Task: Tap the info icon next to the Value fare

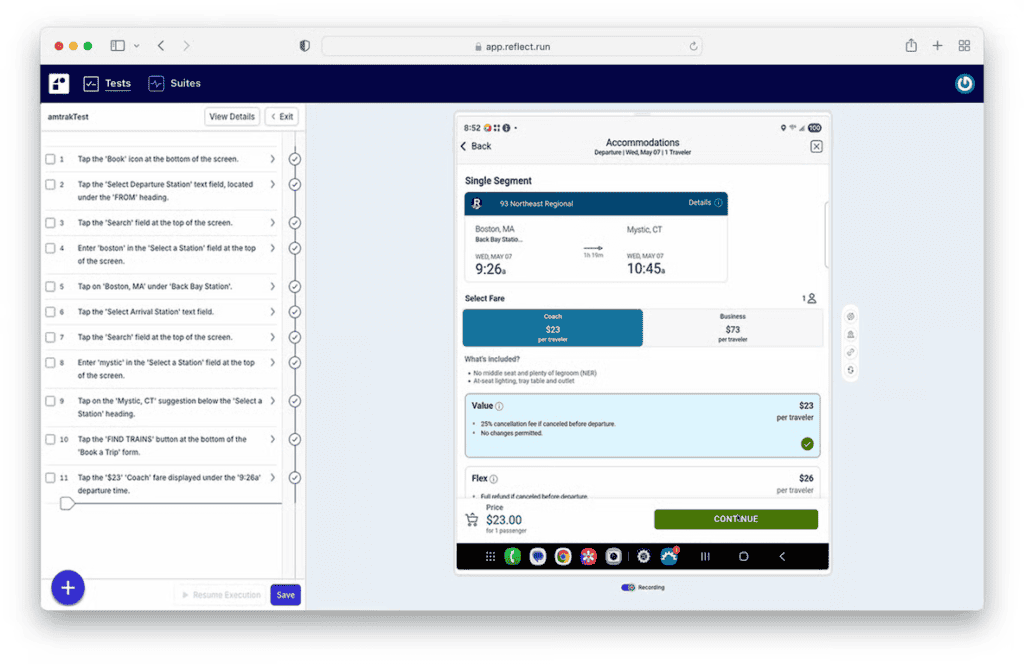Action: [499, 406]
